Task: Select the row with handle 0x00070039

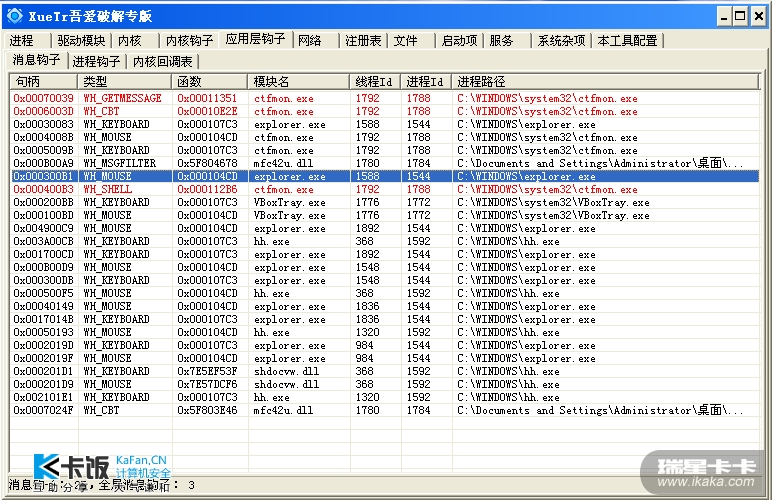Action: (384, 98)
